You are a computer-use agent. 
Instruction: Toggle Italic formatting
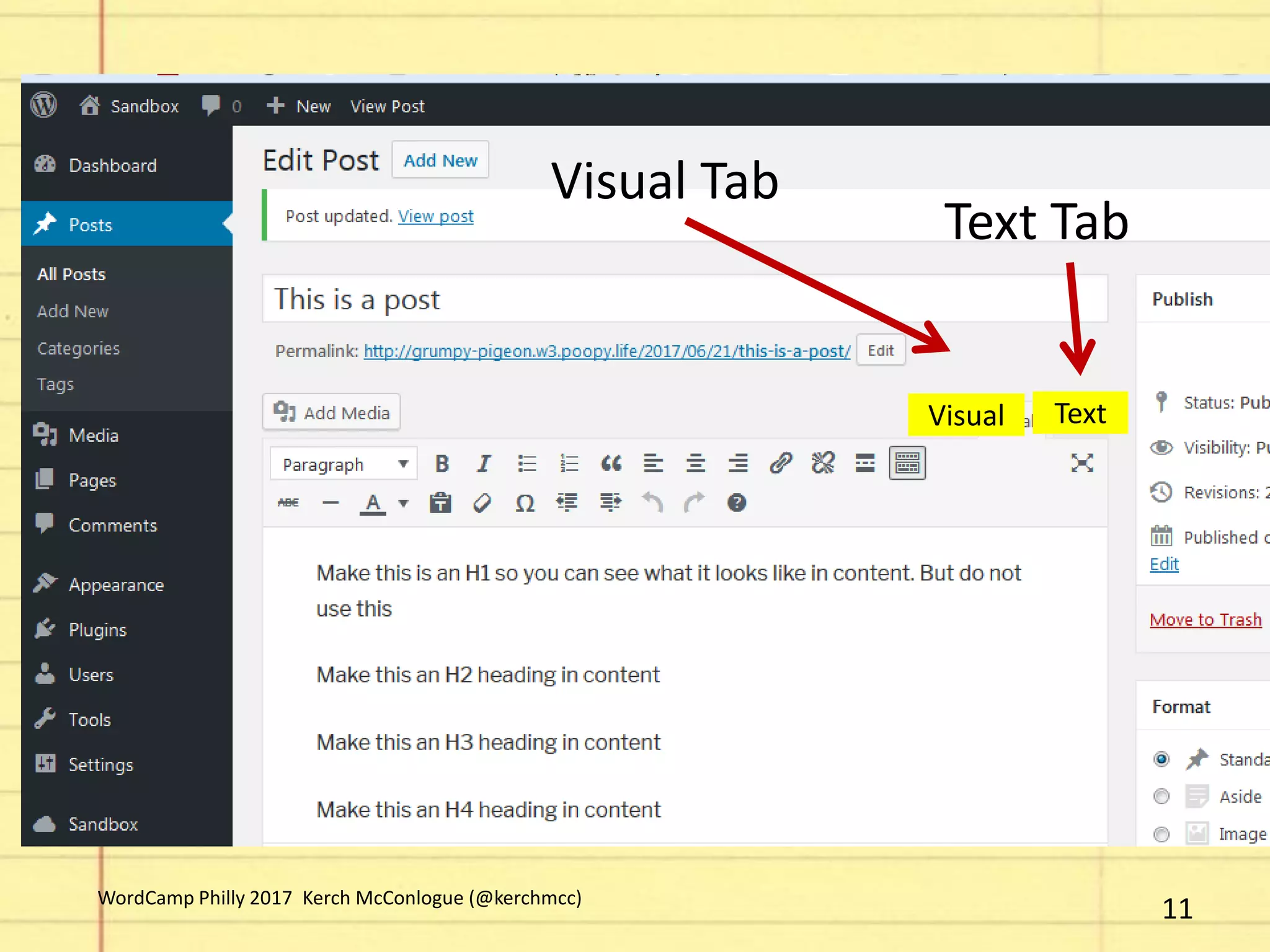click(x=484, y=463)
